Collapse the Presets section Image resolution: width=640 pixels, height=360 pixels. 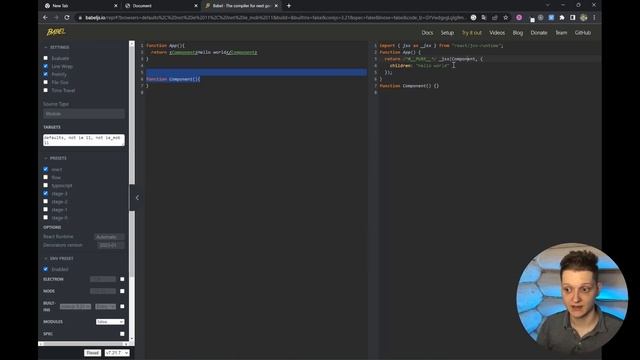pyautogui.click(x=55, y=158)
